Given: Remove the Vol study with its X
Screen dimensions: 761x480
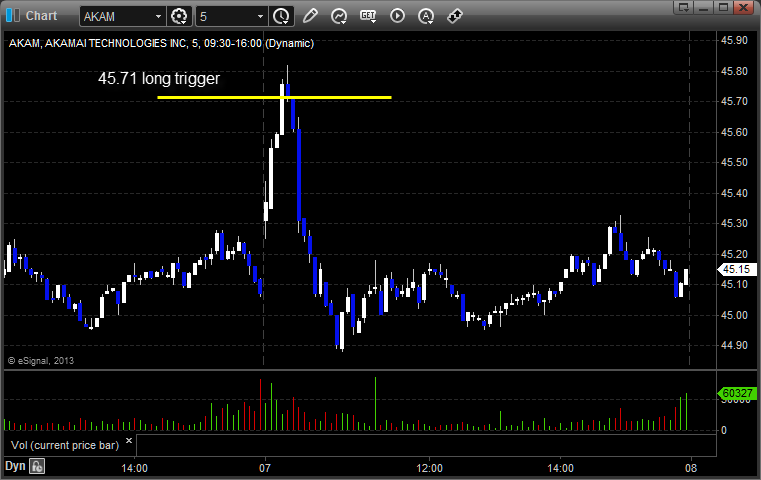Looking at the screenshot, I should (x=129, y=441).
